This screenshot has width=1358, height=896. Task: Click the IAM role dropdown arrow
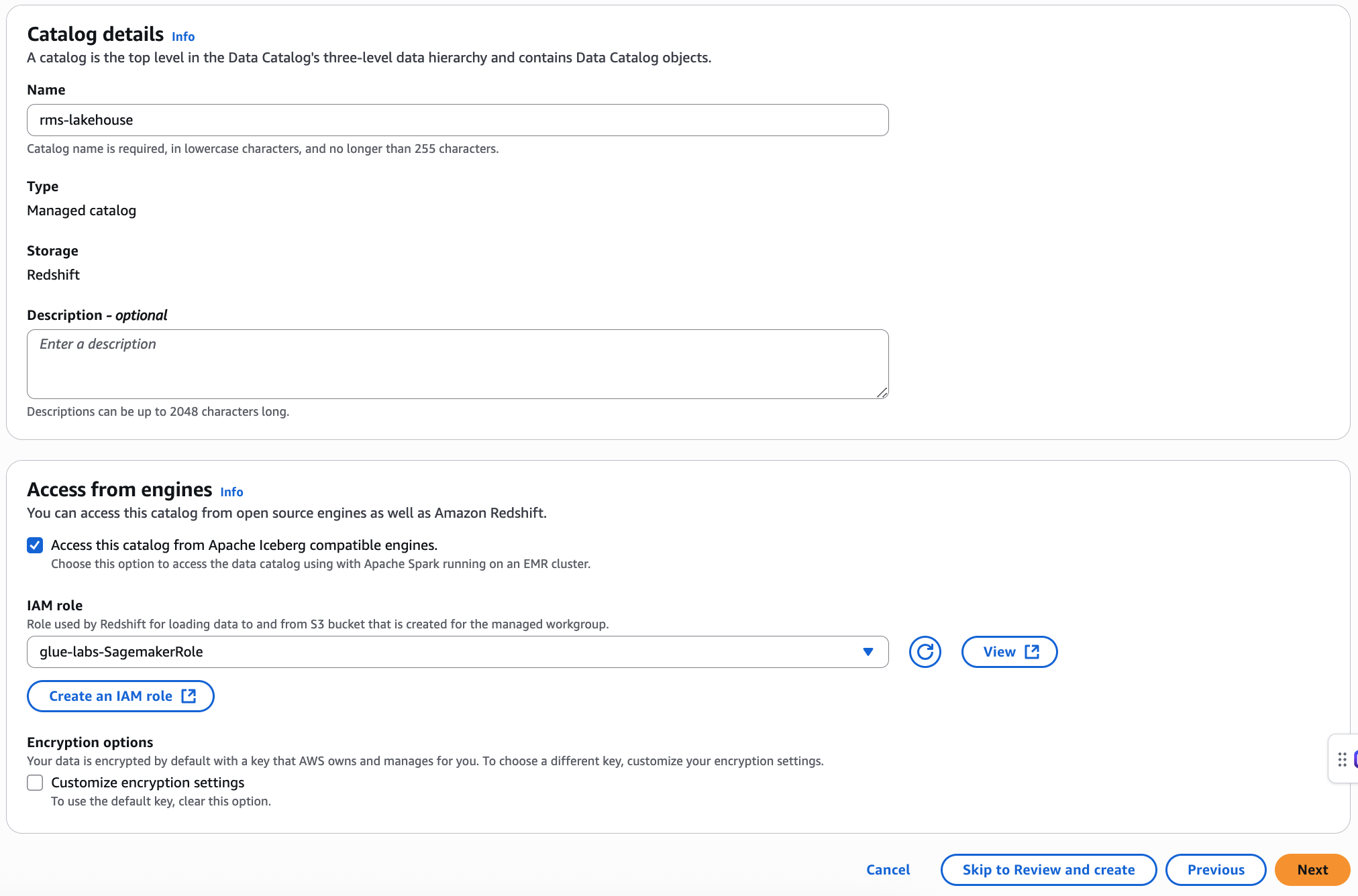pos(868,652)
